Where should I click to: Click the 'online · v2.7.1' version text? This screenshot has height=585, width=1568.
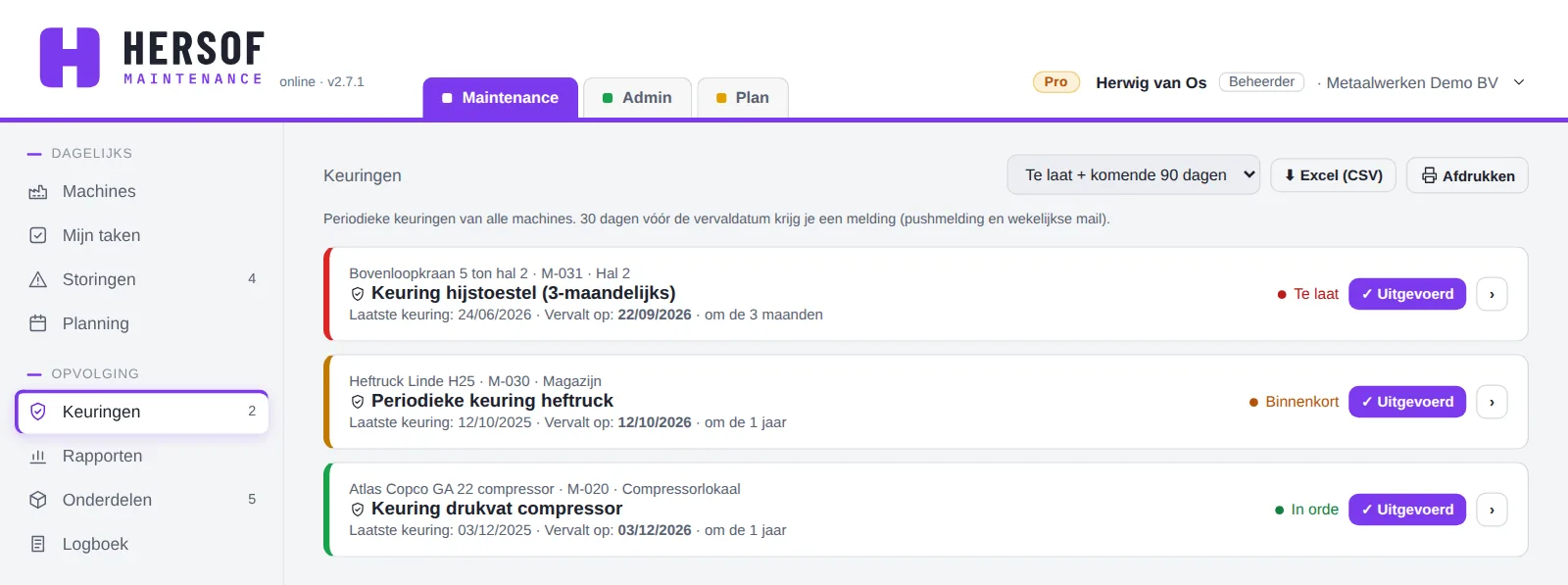click(321, 82)
